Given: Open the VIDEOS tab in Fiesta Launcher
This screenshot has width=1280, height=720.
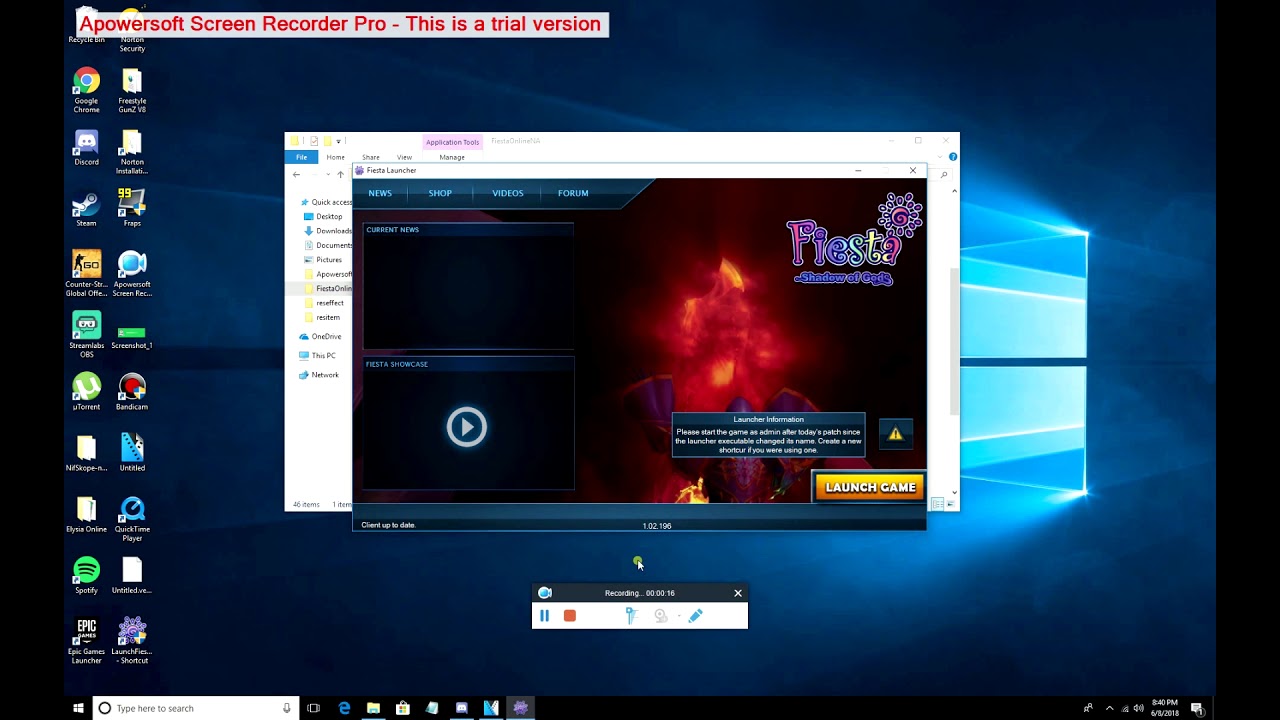Looking at the screenshot, I should click(508, 193).
